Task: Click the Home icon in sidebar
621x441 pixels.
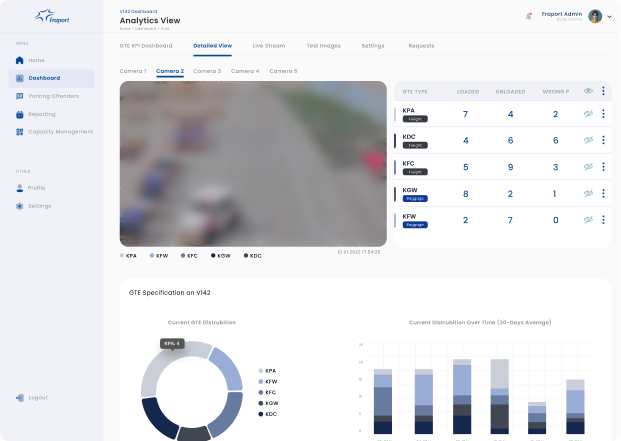Action: click(19, 60)
